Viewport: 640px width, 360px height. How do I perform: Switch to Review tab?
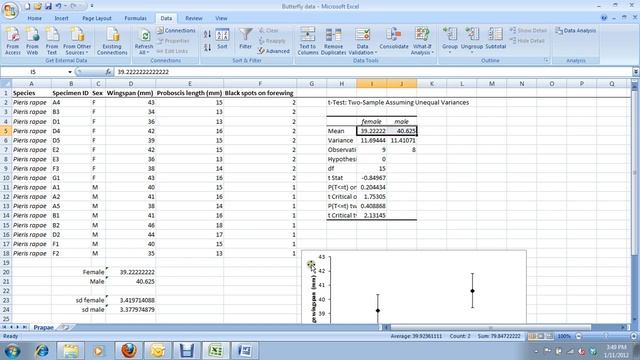point(193,18)
